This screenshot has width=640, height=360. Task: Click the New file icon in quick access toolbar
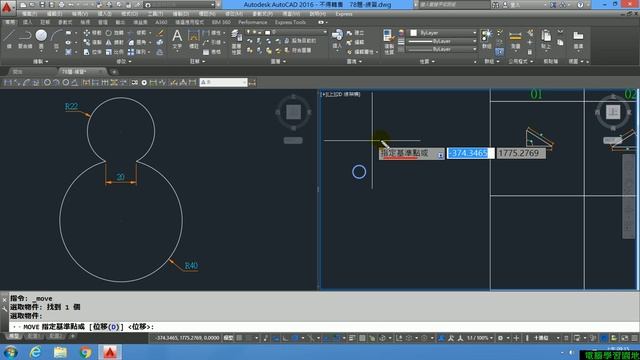click(x=23, y=5)
